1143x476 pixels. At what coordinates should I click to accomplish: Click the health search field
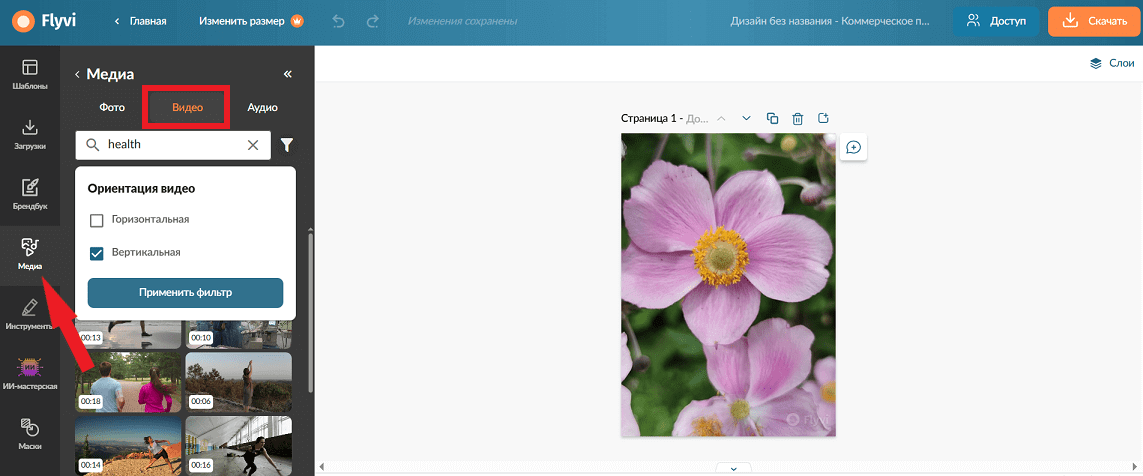(173, 145)
